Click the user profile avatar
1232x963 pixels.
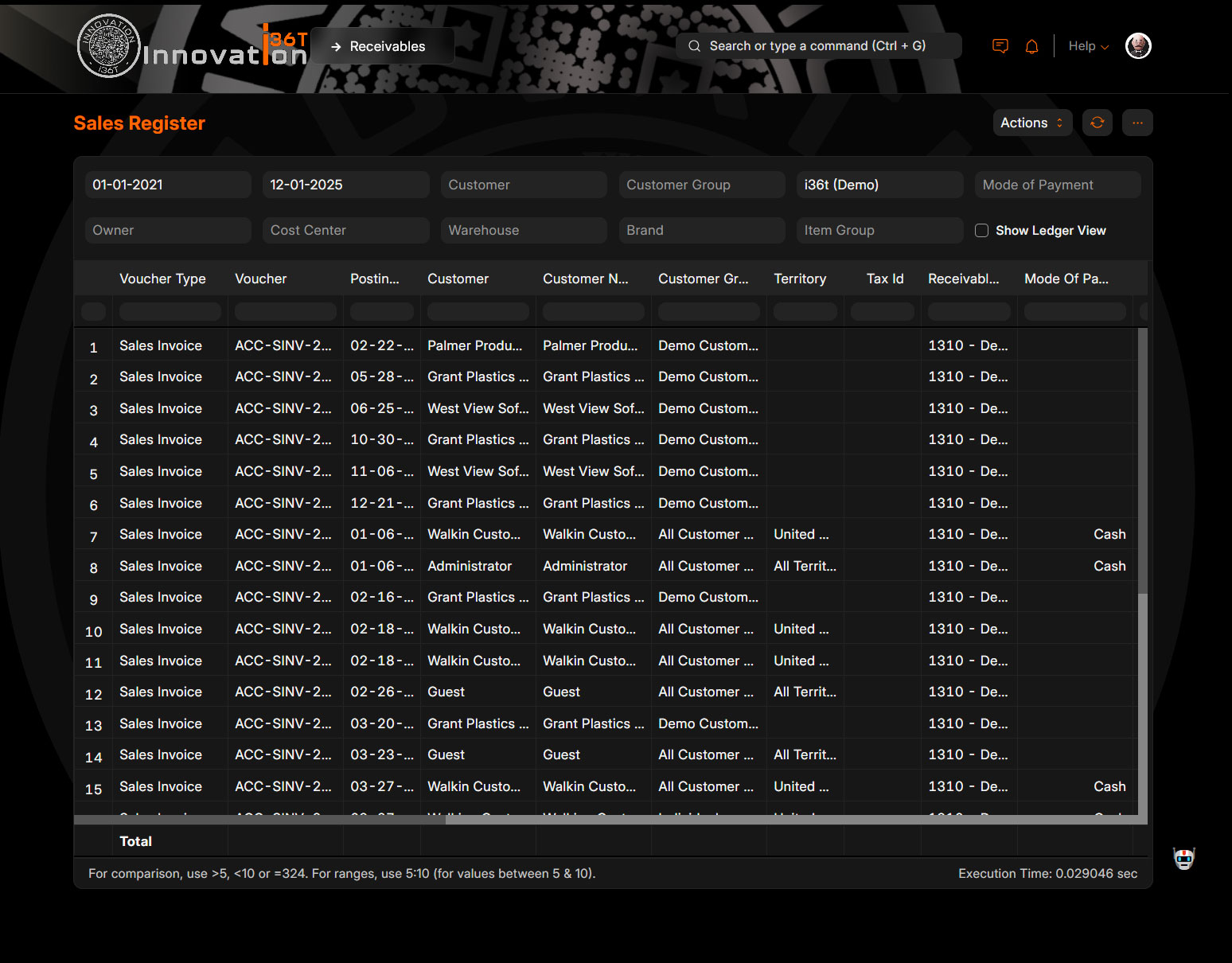(x=1138, y=46)
